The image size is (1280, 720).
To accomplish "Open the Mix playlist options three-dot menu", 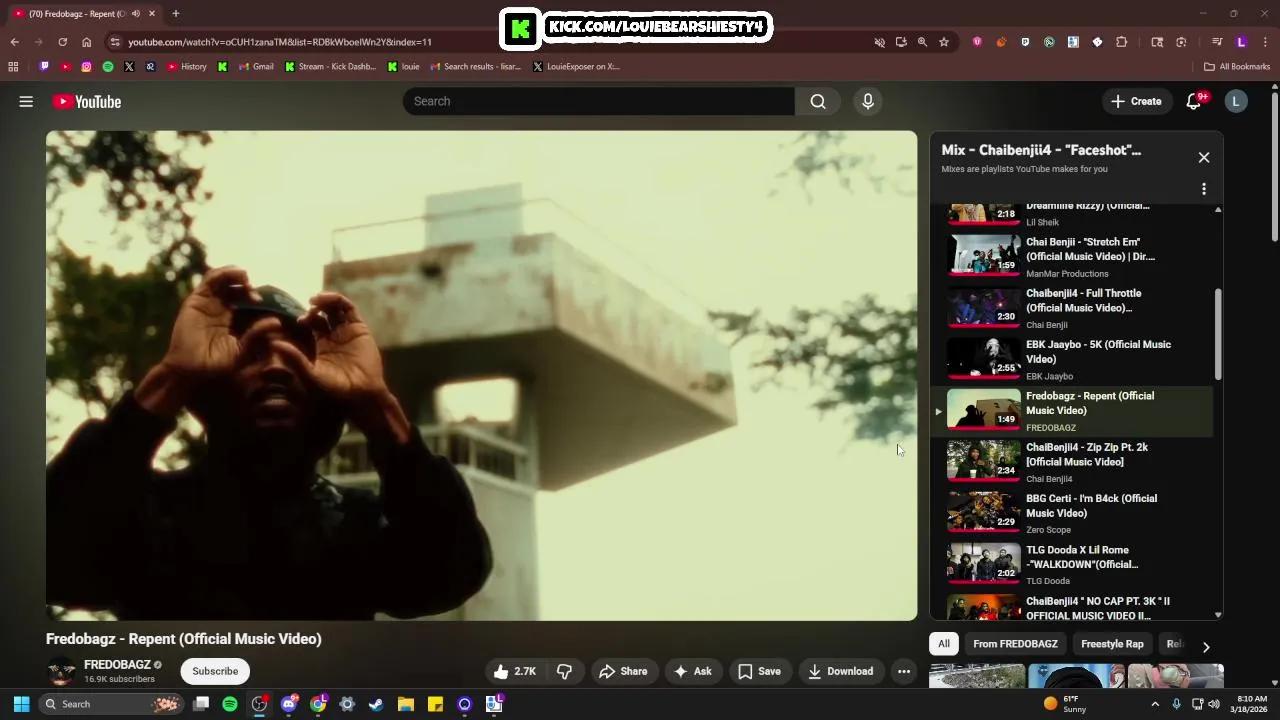I will pos(1204,188).
